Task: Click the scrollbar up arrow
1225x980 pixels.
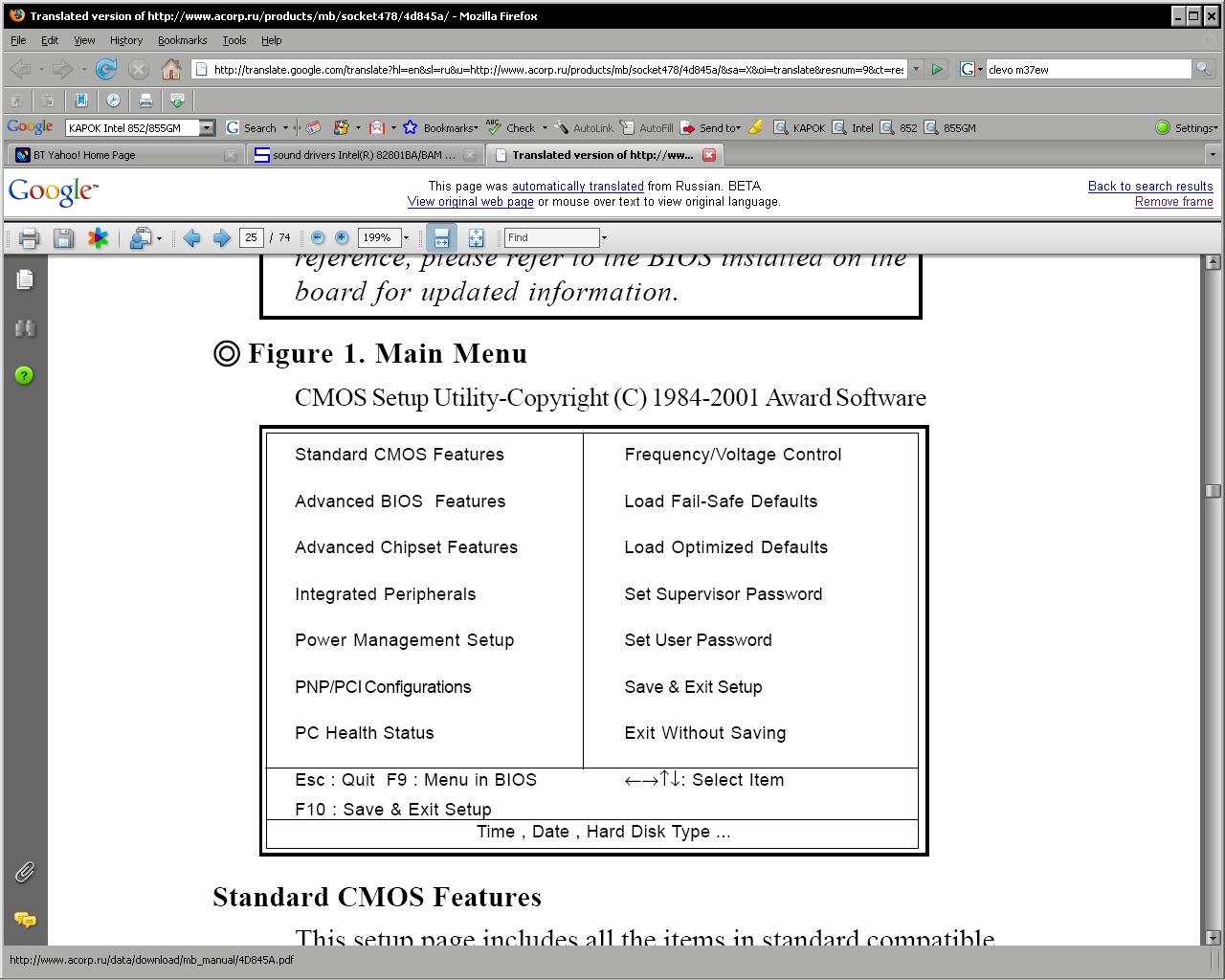Action: coord(1213,261)
